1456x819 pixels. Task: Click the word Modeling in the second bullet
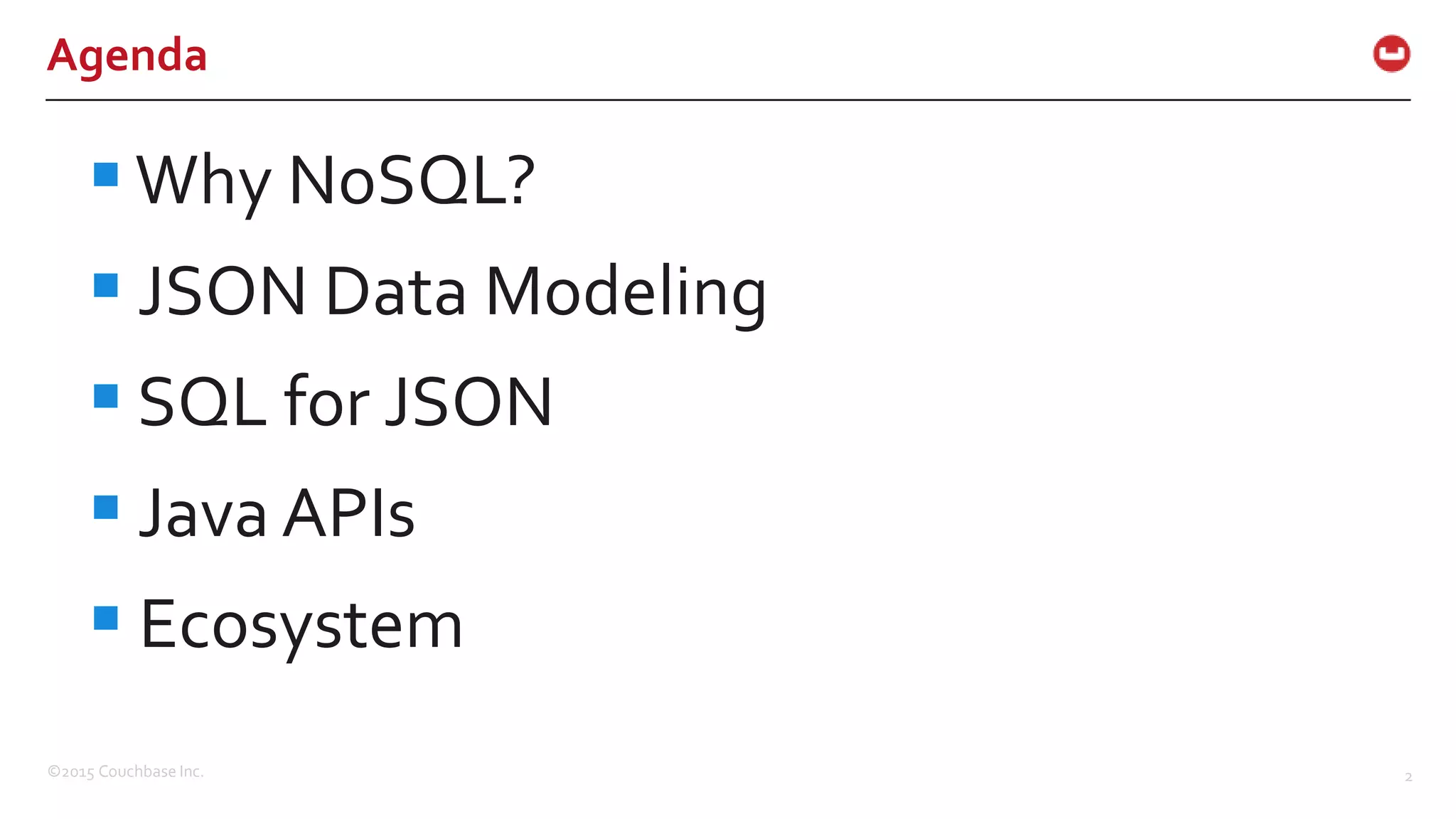(626, 293)
